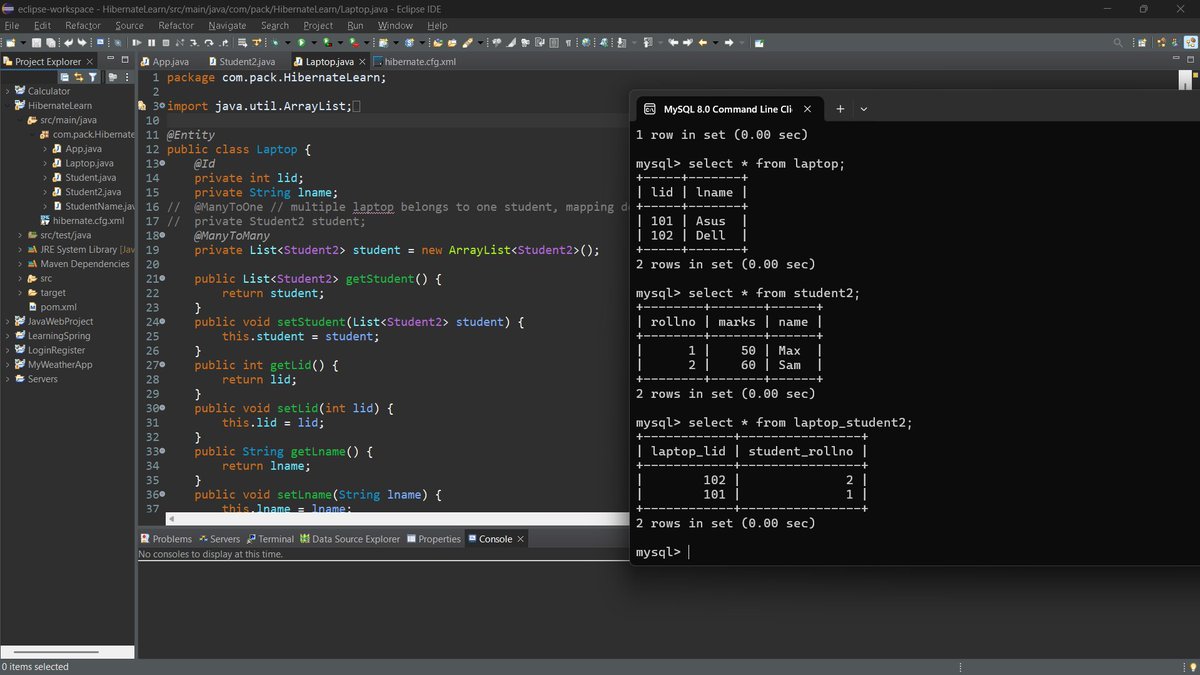Select hibernate.cfg.xml in Project Explorer tree

pyautogui.click(x=82, y=220)
